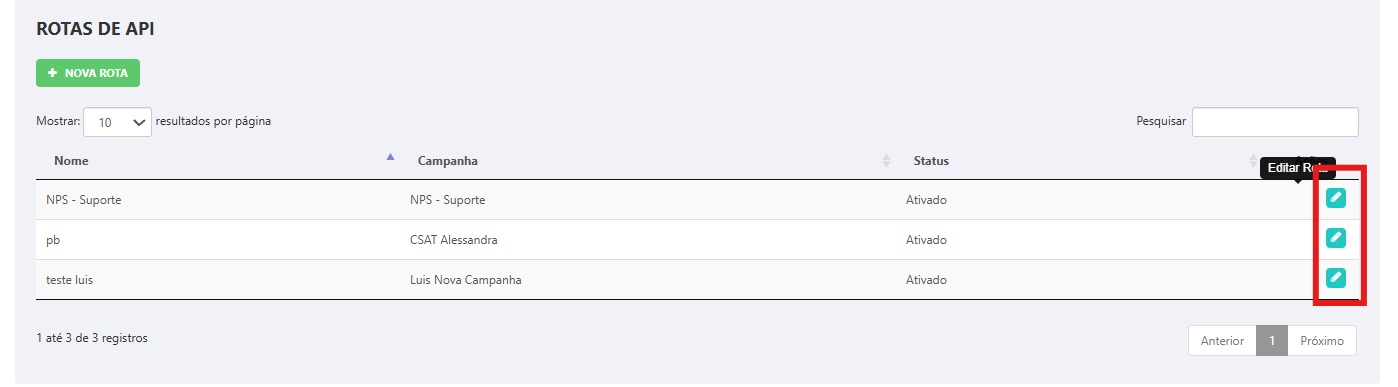1398x387 pixels.
Task: Edit the pb route
Action: click(1335, 238)
